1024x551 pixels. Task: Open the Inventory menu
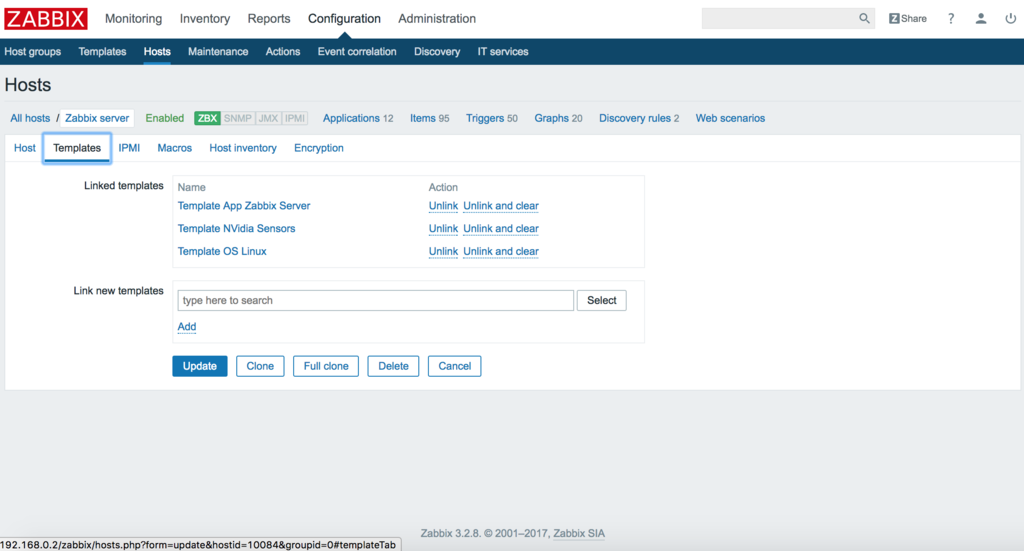pos(205,18)
